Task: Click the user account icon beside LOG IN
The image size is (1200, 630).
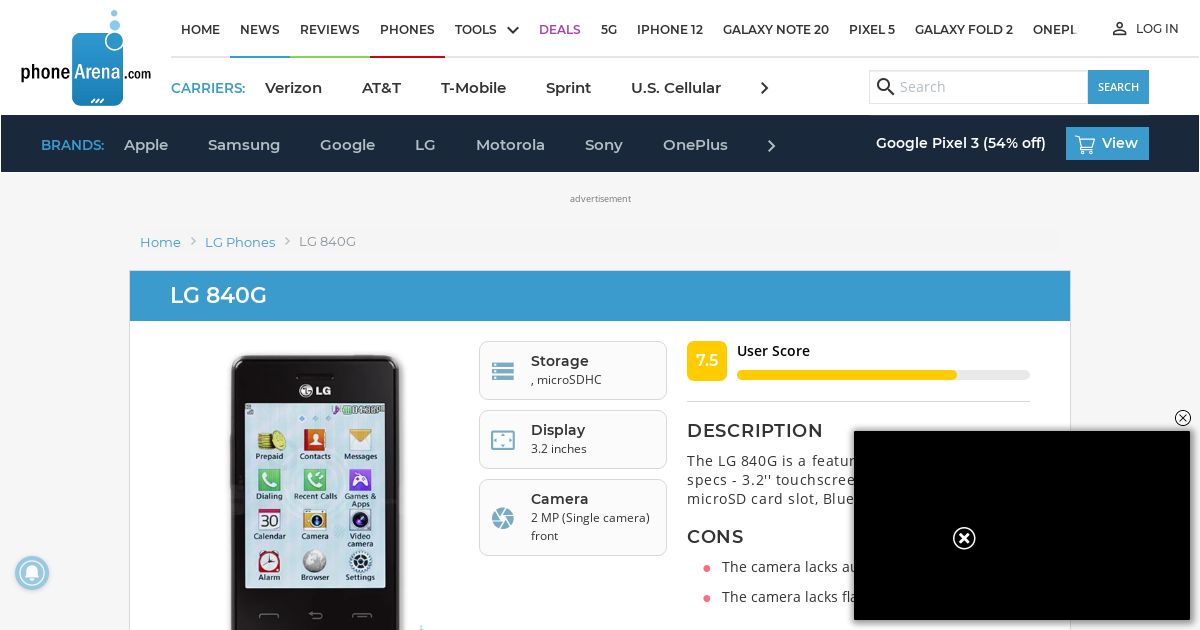Action: tap(1120, 29)
